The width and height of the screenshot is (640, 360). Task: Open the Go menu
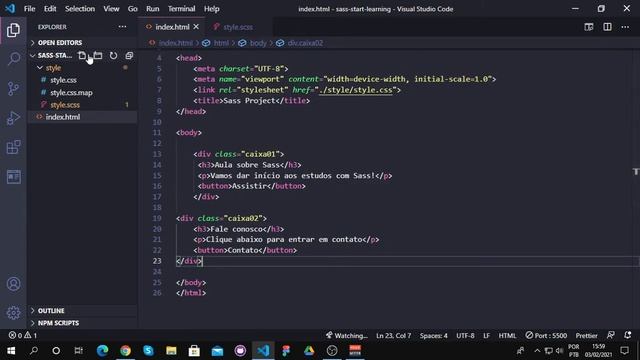[133, 9]
